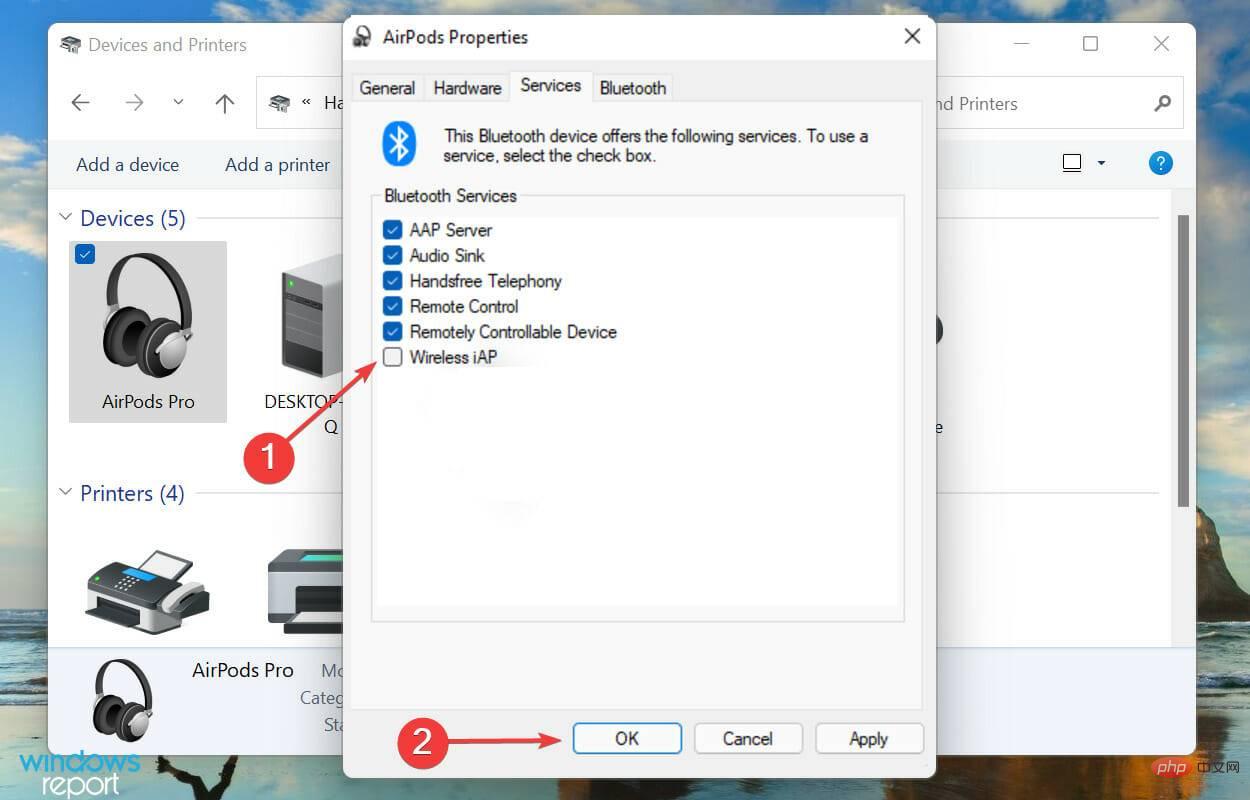Toggle the AAP Server checkbox

pyautogui.click(x=393, y=230)
